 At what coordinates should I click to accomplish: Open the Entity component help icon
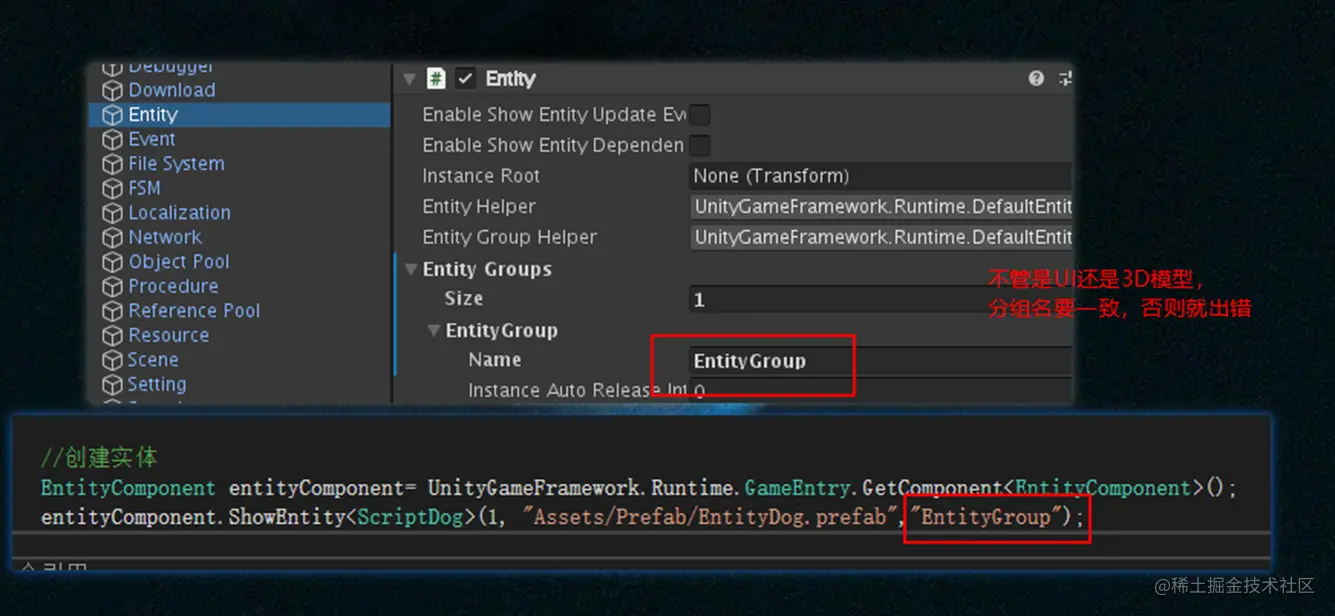pyautogui.click(x=1036, y=78)
